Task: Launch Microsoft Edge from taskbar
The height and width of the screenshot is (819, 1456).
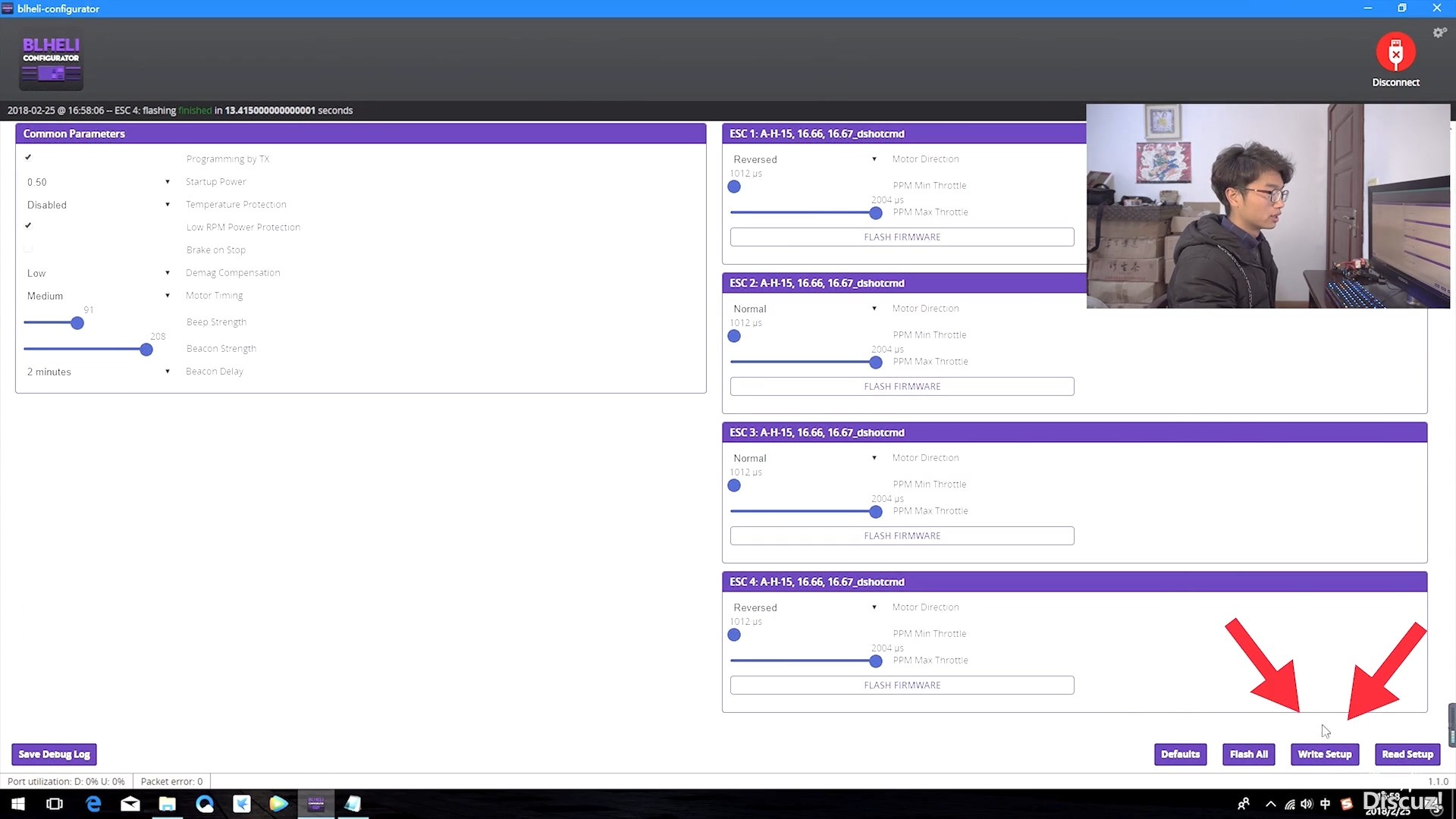Action: click(x=93, y=804)
